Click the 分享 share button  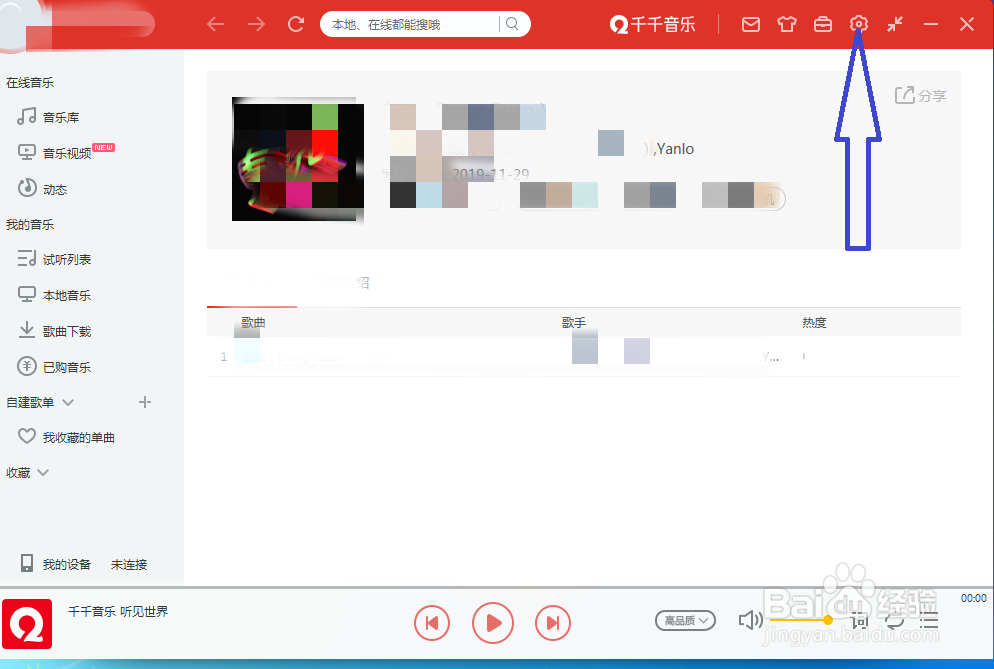point(920,95)
